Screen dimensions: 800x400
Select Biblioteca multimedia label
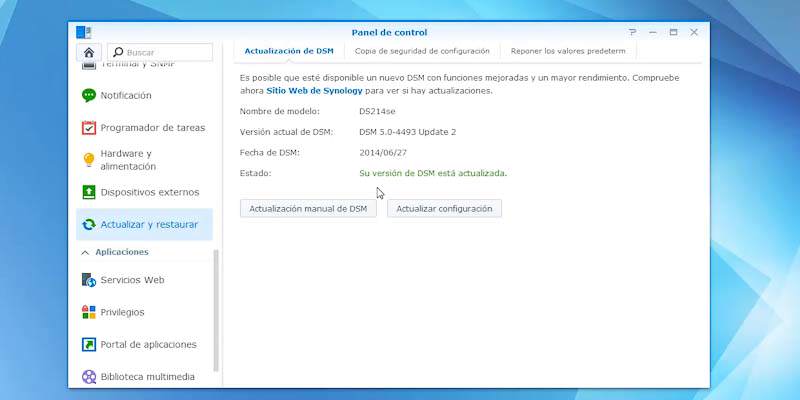pyautogui.click(x=147, y=377)
